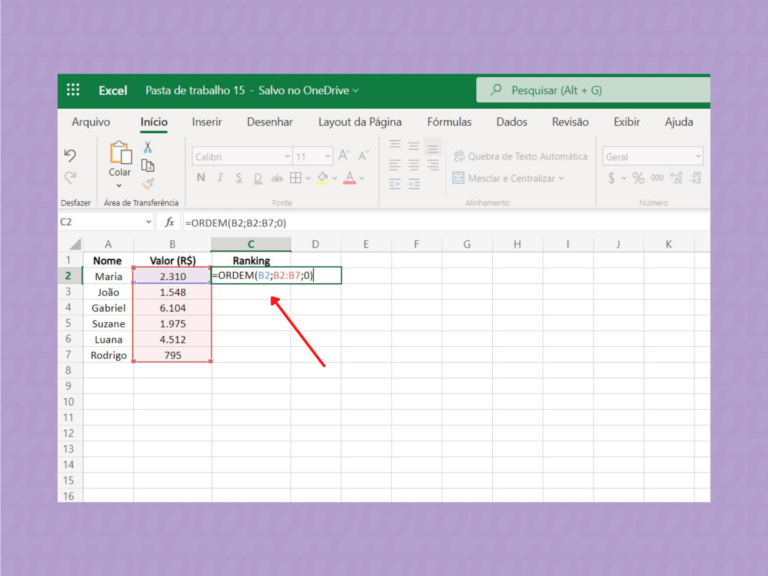Apply thousands separator 000 icon
This screenshot has height=576, width=768.
pyautogui.click(x=657, y=178)
